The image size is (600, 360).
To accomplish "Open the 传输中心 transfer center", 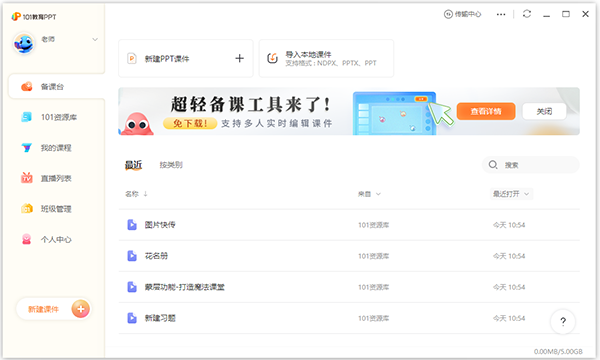I will point(462,14).
